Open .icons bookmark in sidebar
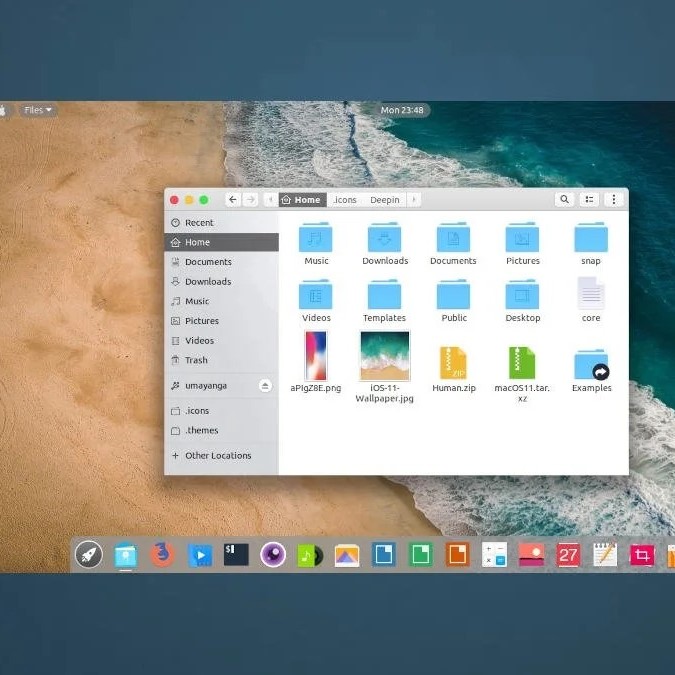This screenshot has width=675, height=675. [x=221, y=411]
